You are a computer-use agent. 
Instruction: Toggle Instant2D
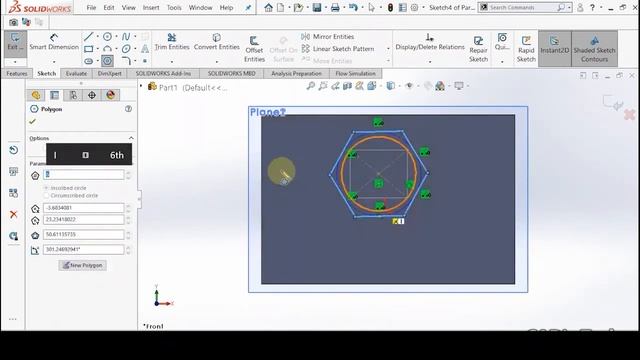pyautogui.click(x=554, y=48)
